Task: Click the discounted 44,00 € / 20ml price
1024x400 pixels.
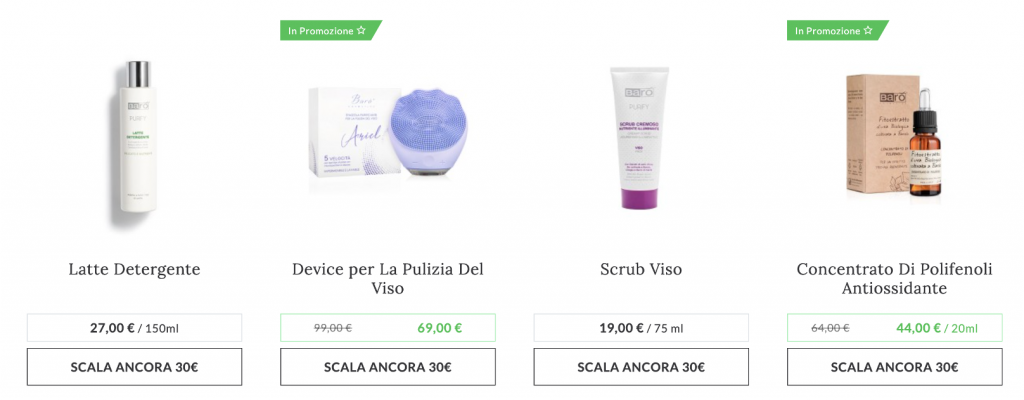Action: [937, 327]
